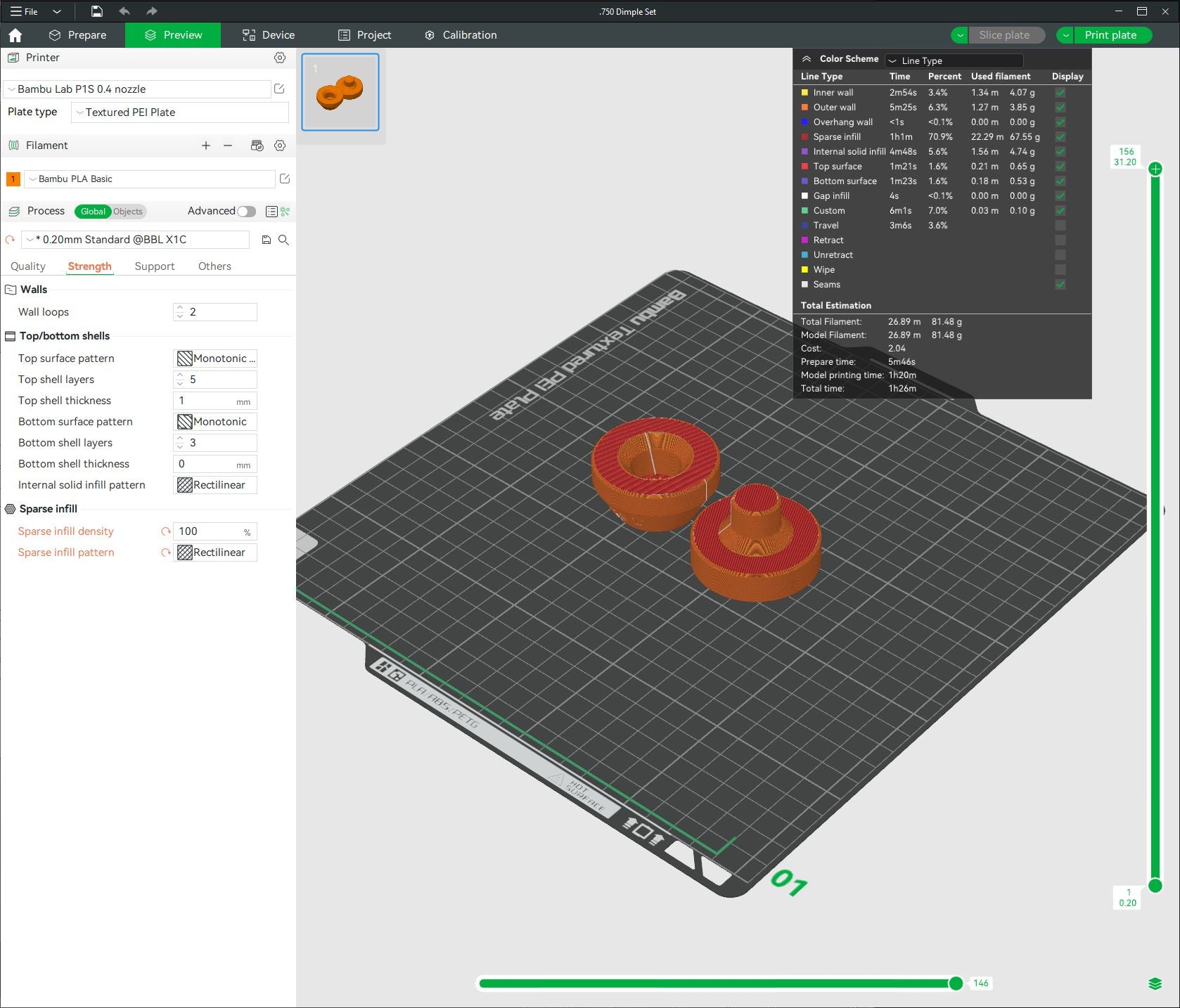Screen dimensions: 1180x1008
Task: Toggle Seams display checkbox
Action: click(1060, 285)
